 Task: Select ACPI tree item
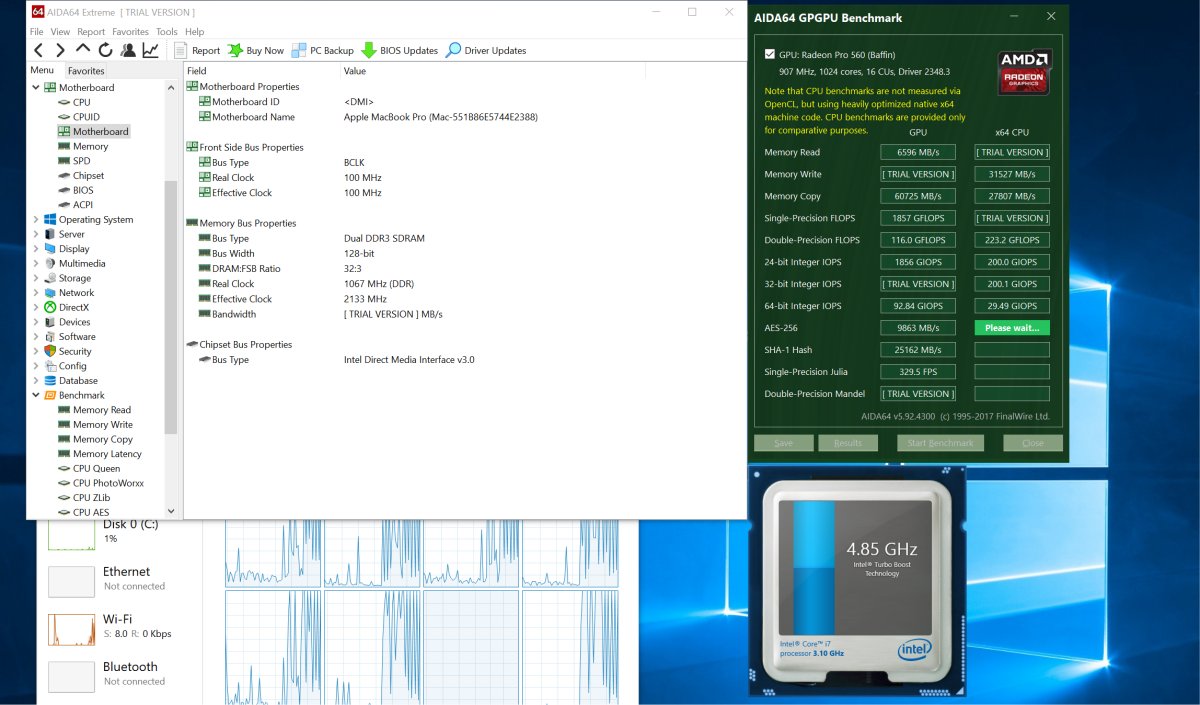click(83, 205)
